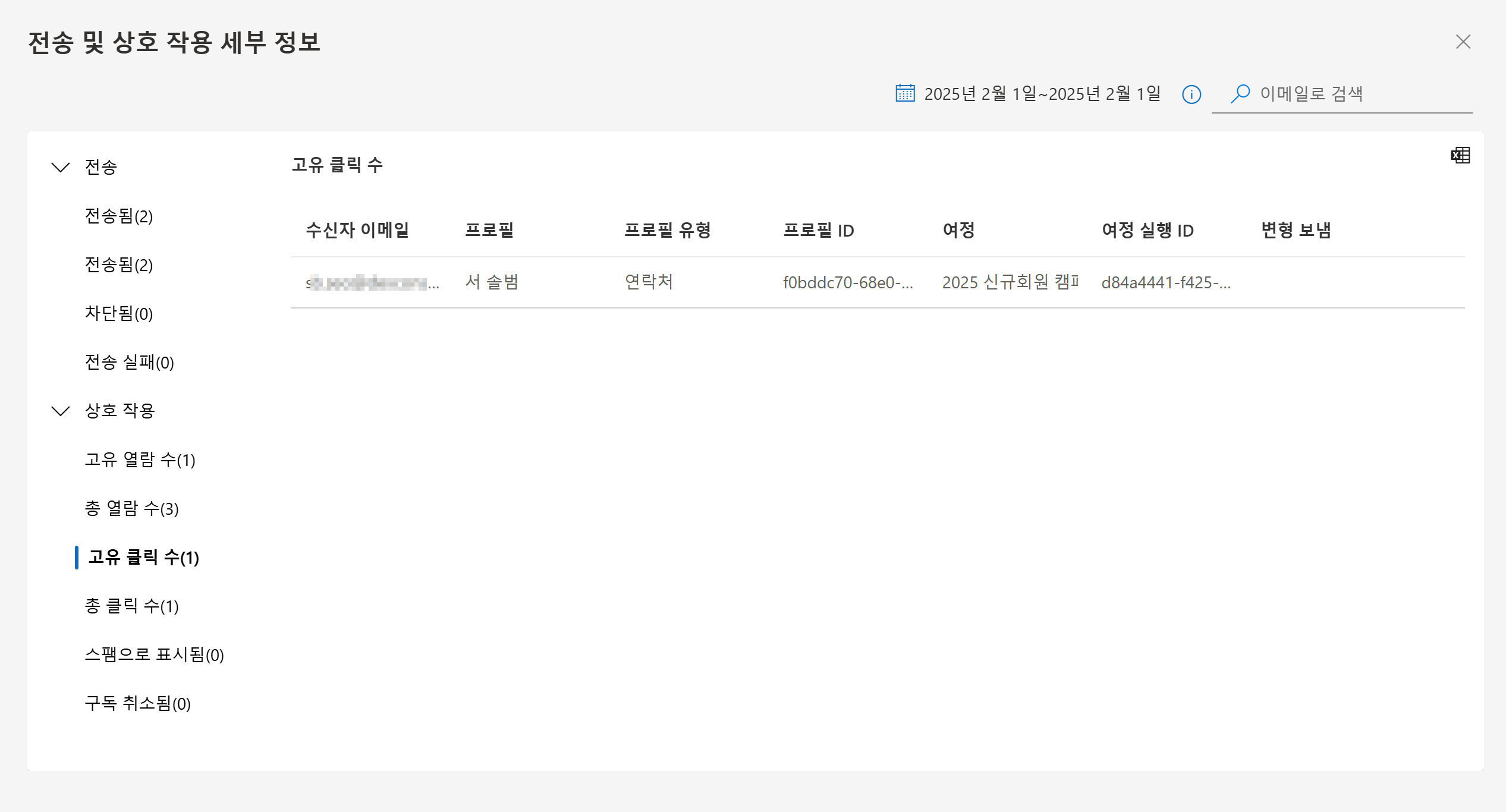The image size is (1506, 812).
Task: Sort by 수신자 이메일 column header
Action: point(357,230)
